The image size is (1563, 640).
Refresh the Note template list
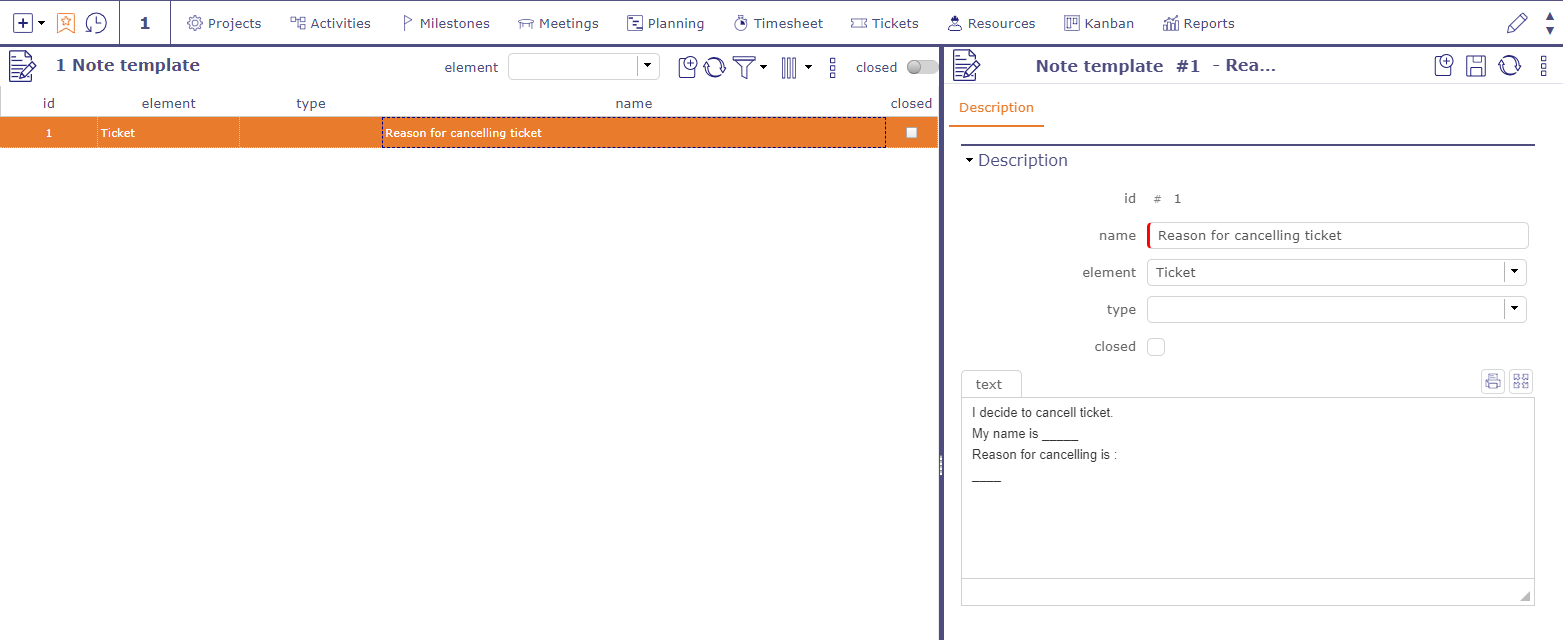point(714,66)
